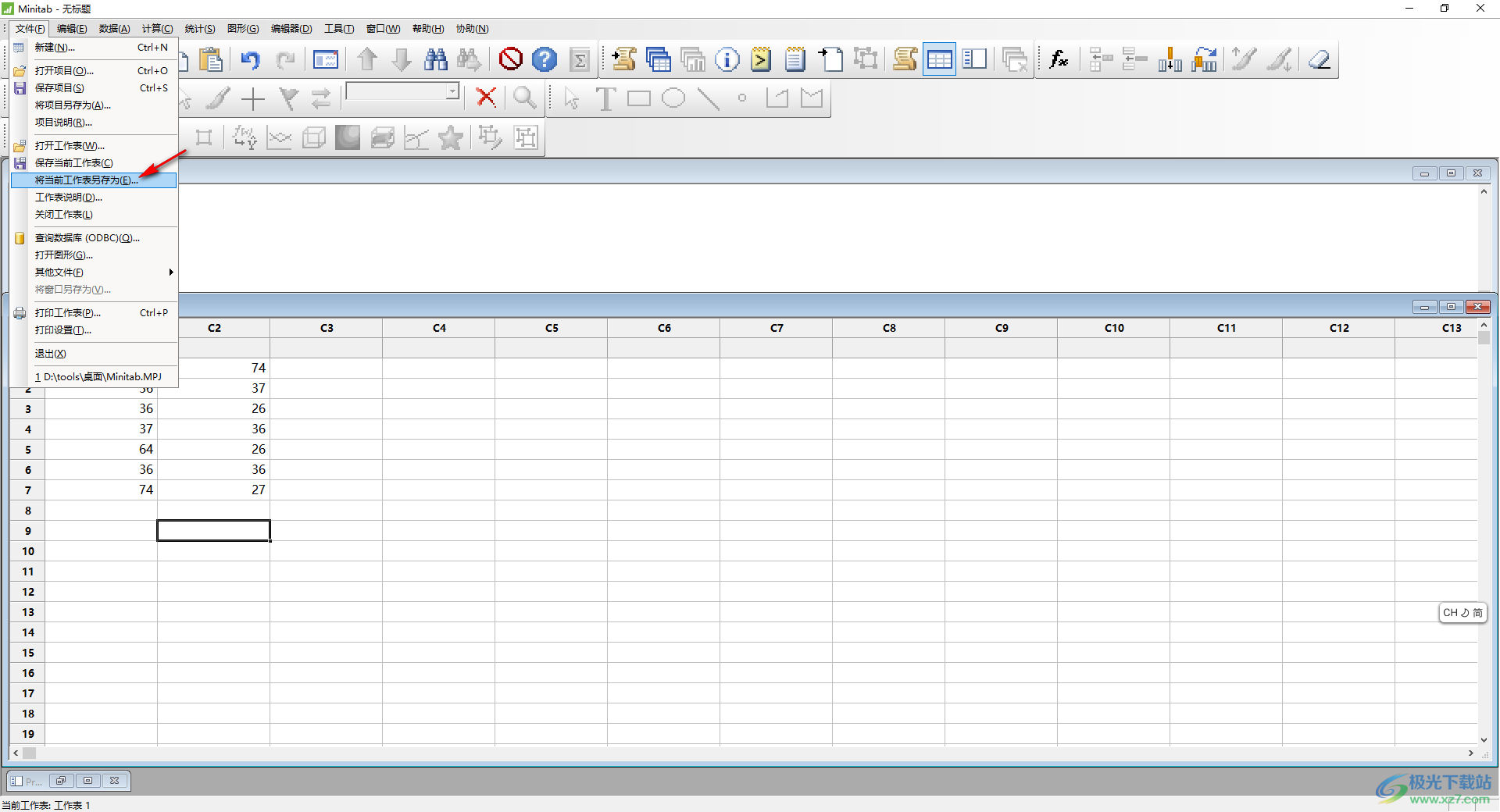Click the Edit Last Dialog icon
Viewport: 1500px width, 812px height.
(326, 59)
